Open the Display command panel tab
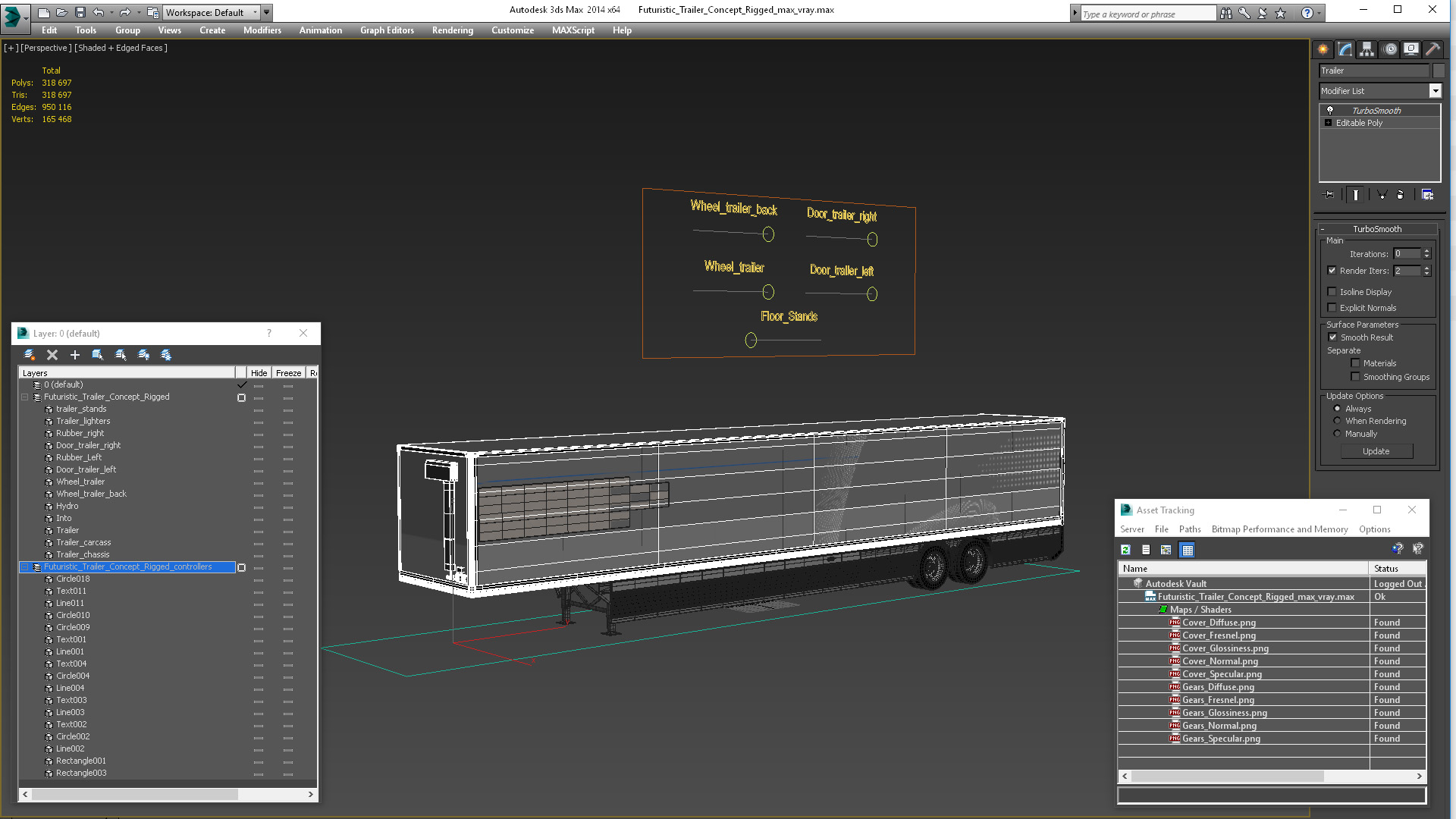Image resolution: width=1456 pixels, height=819 pixels. (x=1411, y=49)
